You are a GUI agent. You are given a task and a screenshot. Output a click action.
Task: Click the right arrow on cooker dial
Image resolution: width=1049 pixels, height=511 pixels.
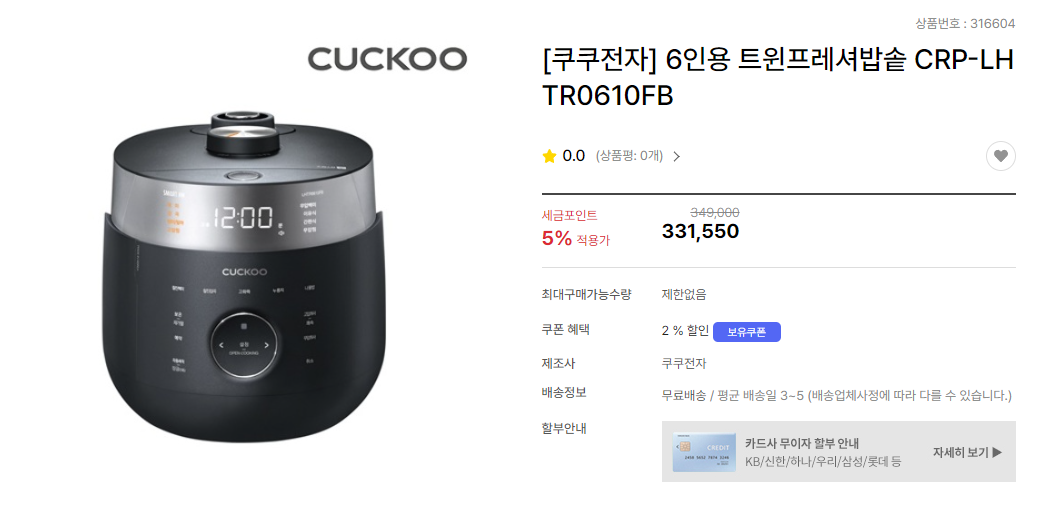[x=266, y=346]
